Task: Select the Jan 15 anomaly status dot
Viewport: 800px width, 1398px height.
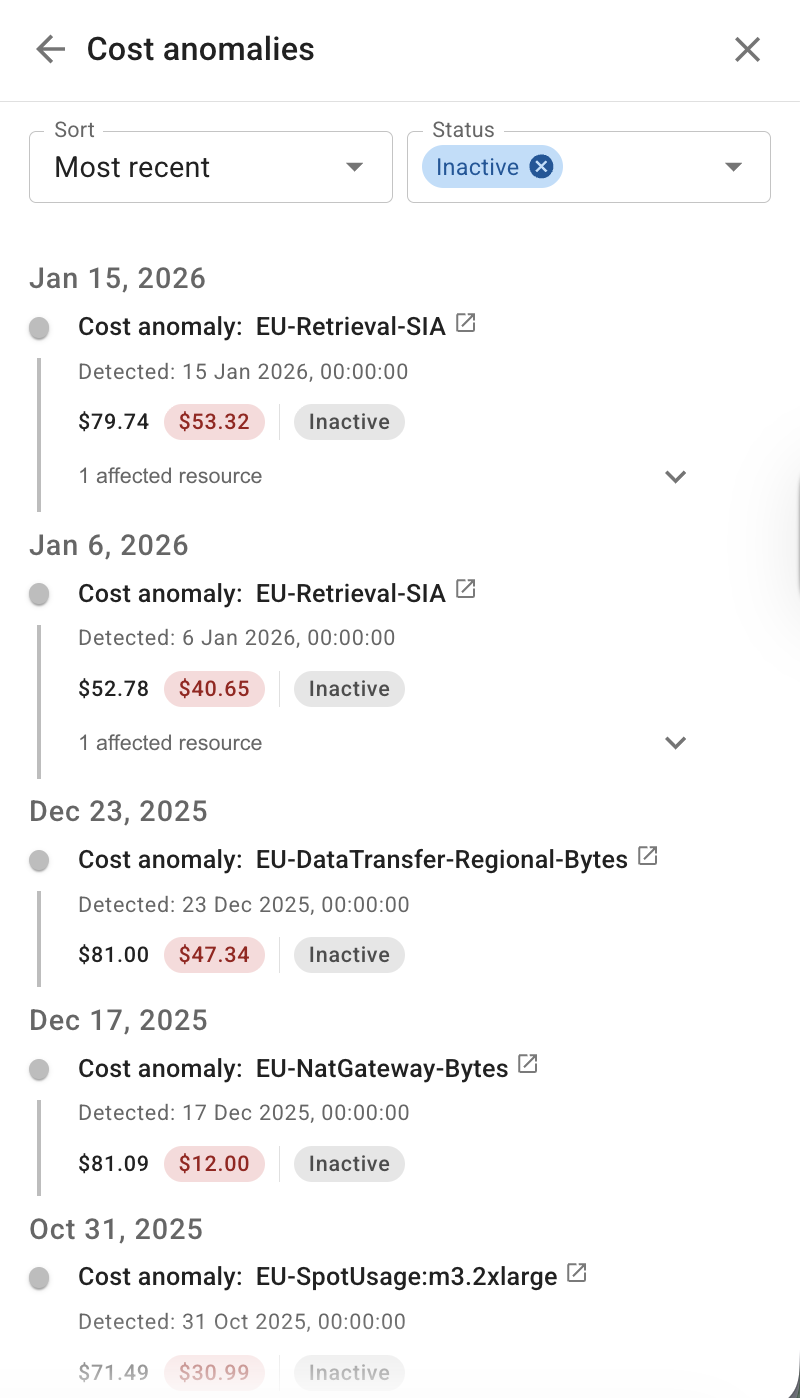Action: click(39, 328)
